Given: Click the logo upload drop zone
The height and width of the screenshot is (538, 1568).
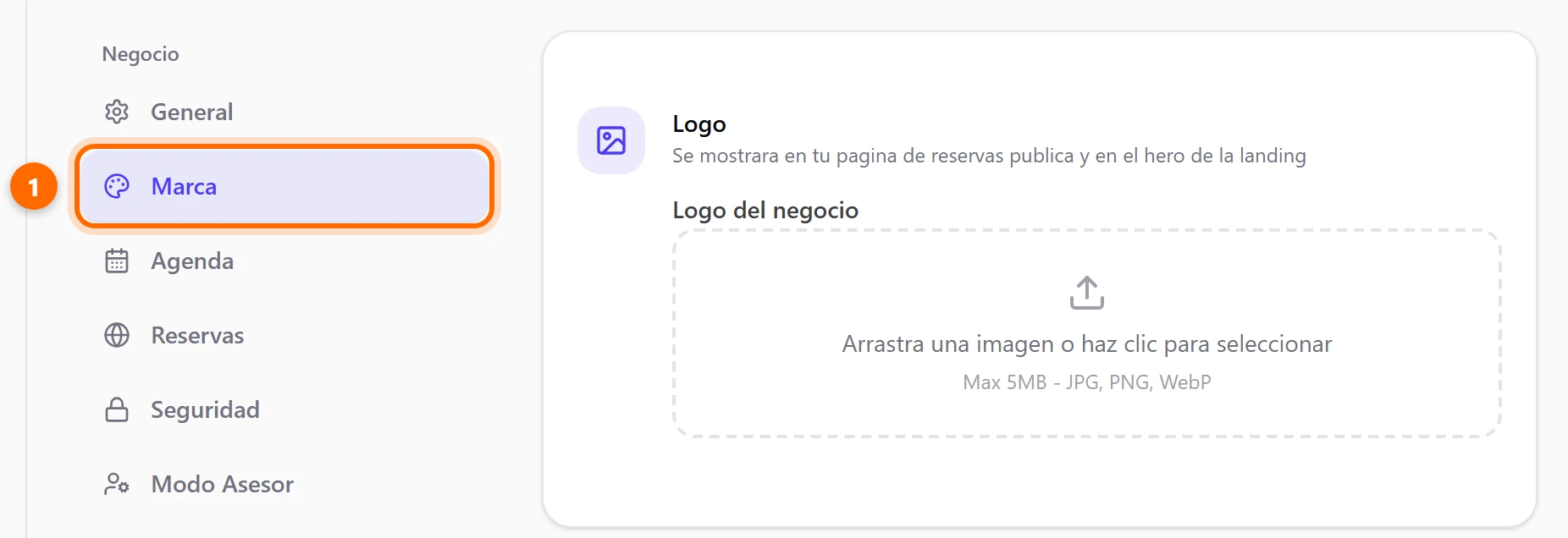Looking at the screenshot, I should [1087, 333].
